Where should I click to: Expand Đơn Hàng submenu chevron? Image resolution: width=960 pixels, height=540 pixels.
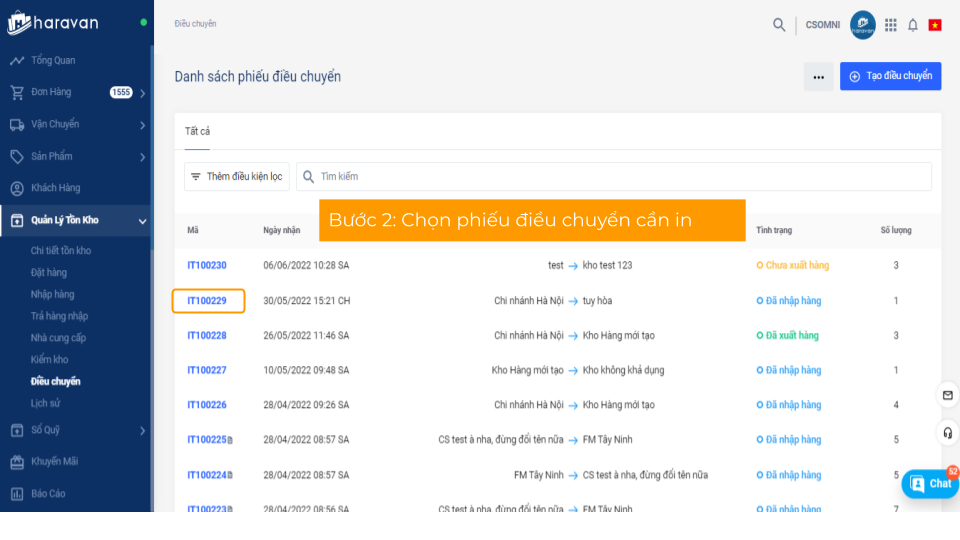pos(143,93)
